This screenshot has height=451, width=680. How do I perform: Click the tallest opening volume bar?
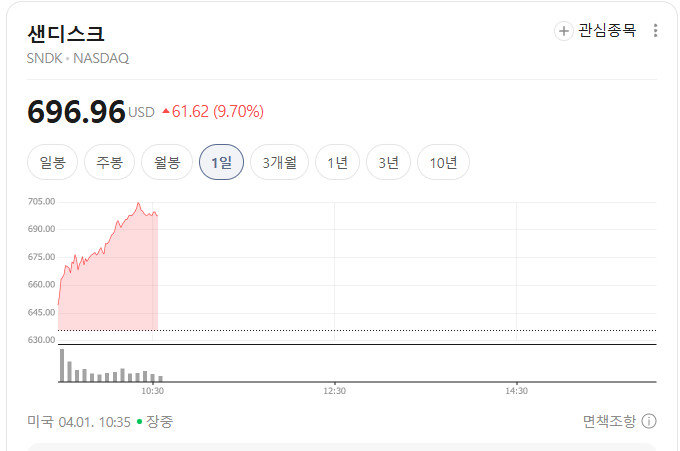[x=62, y=365]
